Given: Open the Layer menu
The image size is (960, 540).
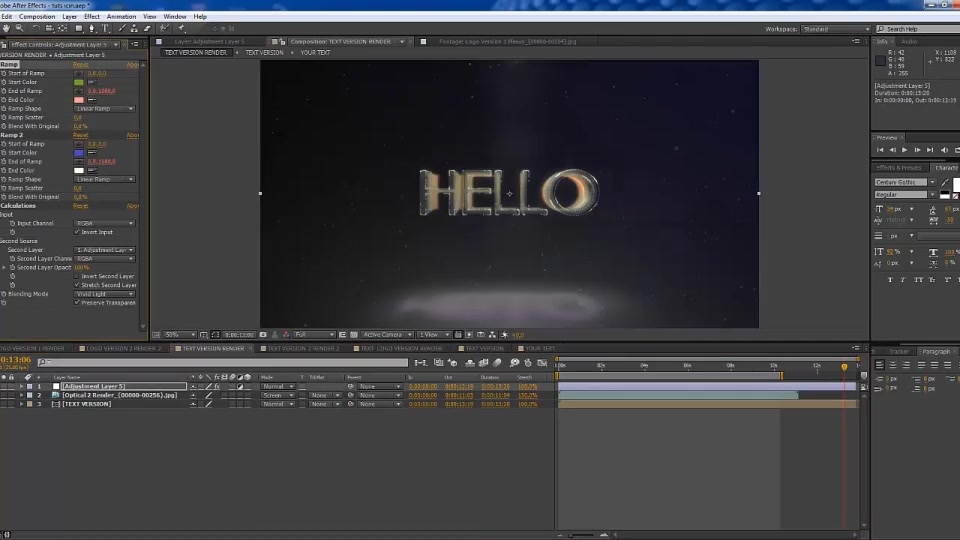Looking at the screenshot, I should click(69, 17).
